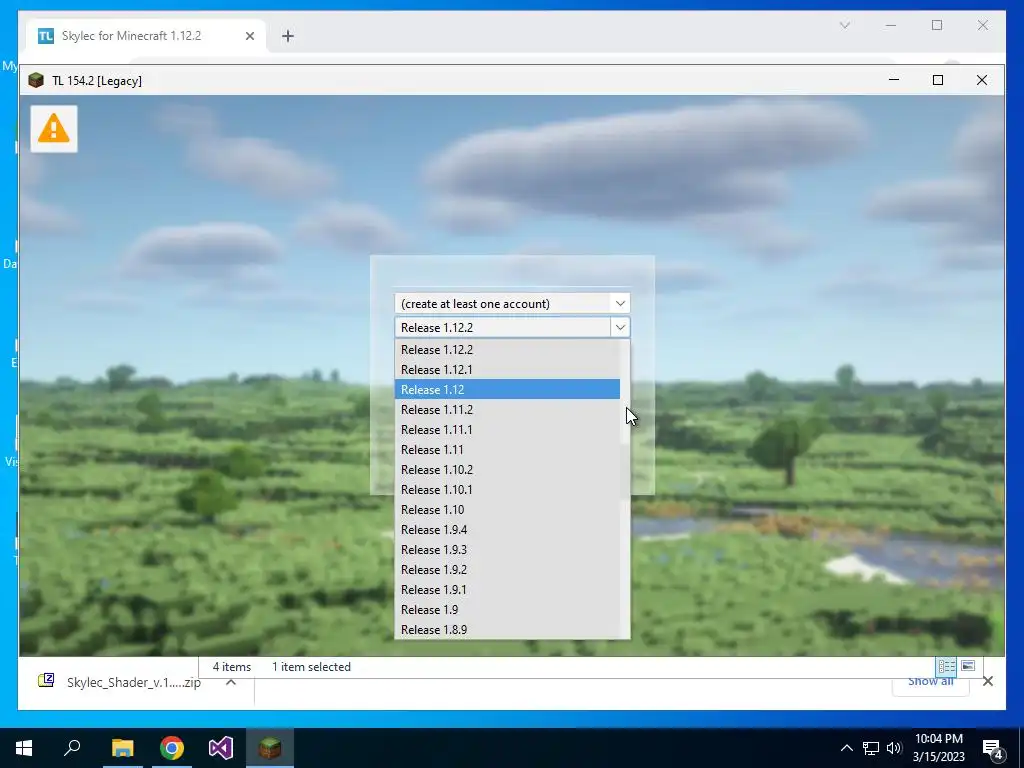The image size is (1024, 768).
Task: Select Release 1.11.2 from version list
Action: (x=507, y=409)
